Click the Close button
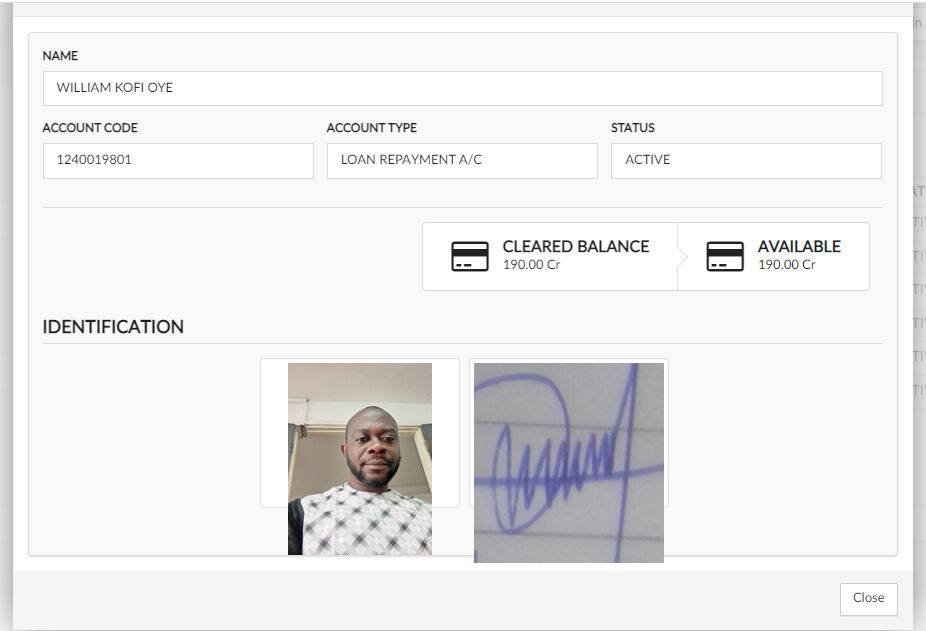This screenshot has width=926, height=631. pos(868,599)
